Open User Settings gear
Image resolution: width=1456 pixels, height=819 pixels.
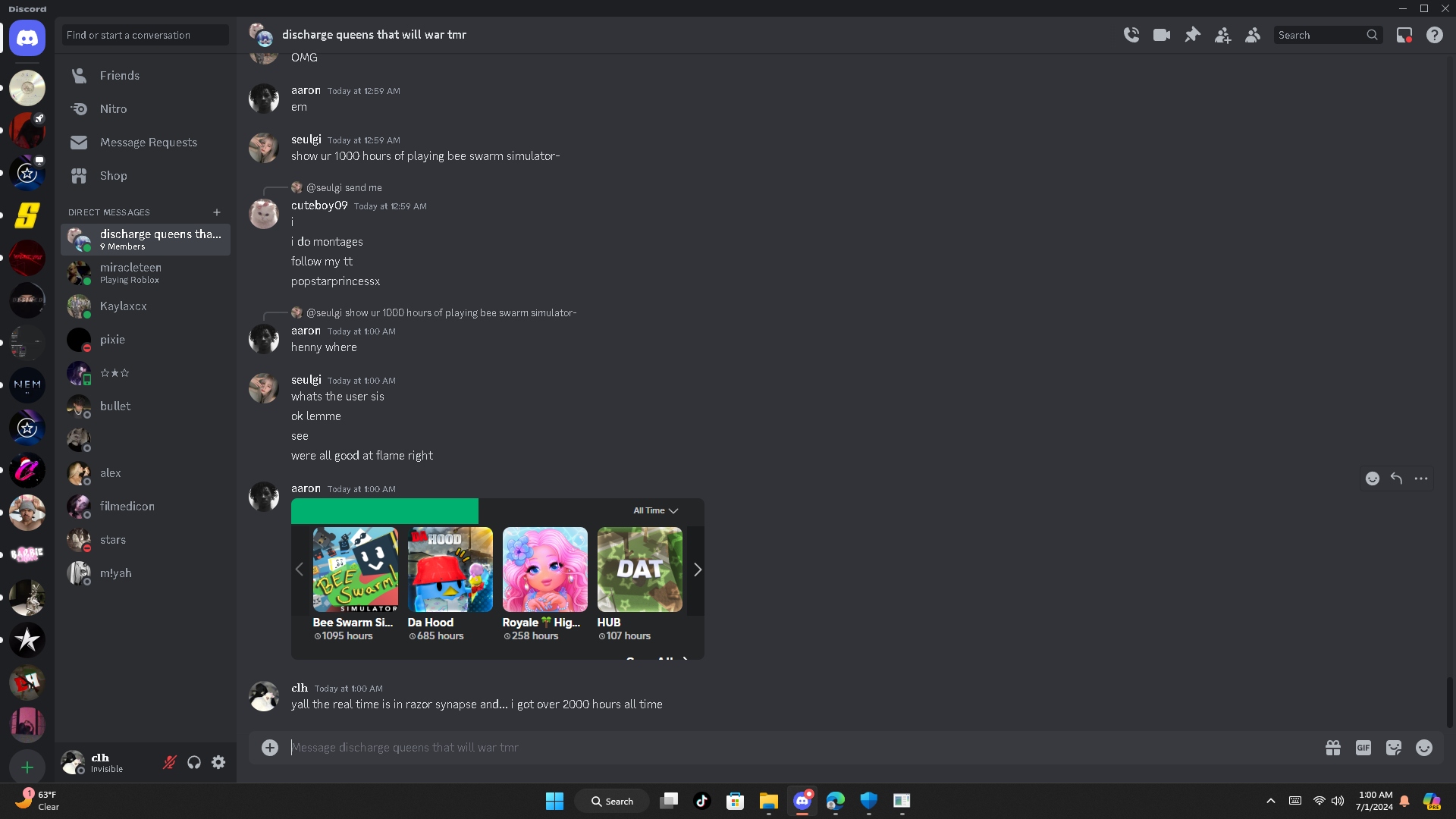coord(218,762)
